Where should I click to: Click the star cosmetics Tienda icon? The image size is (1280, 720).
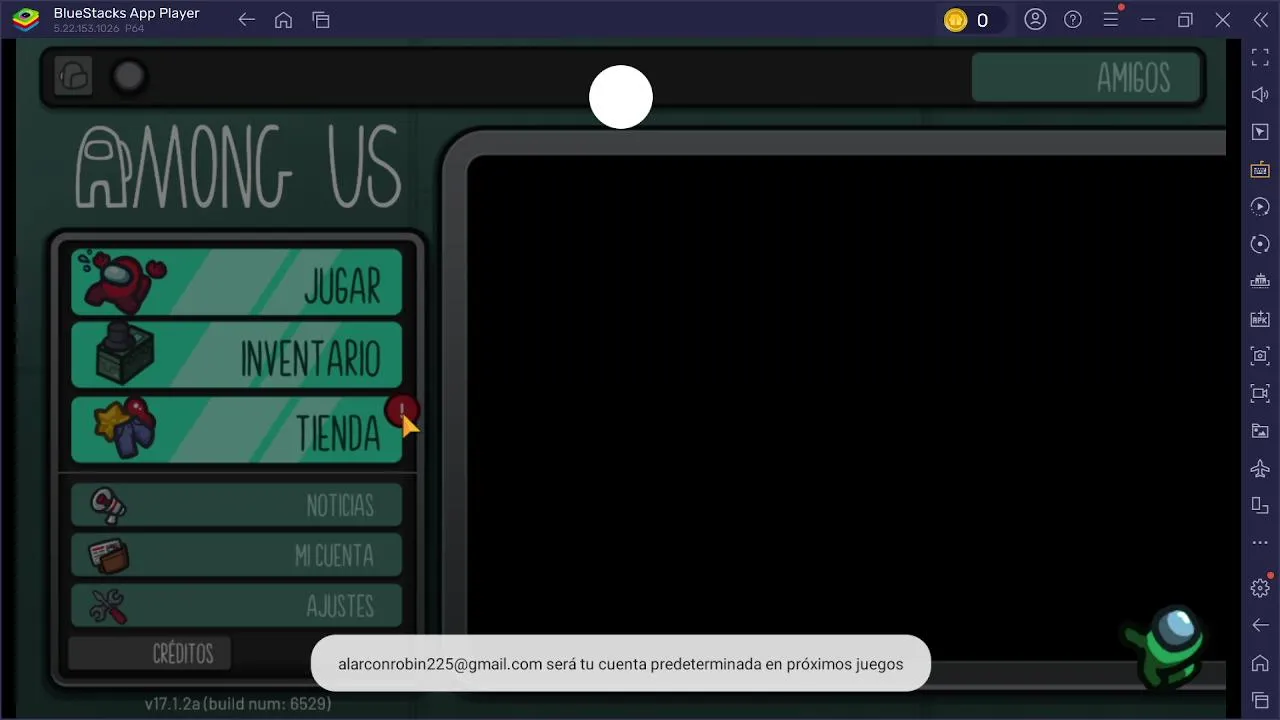(125, 428)
